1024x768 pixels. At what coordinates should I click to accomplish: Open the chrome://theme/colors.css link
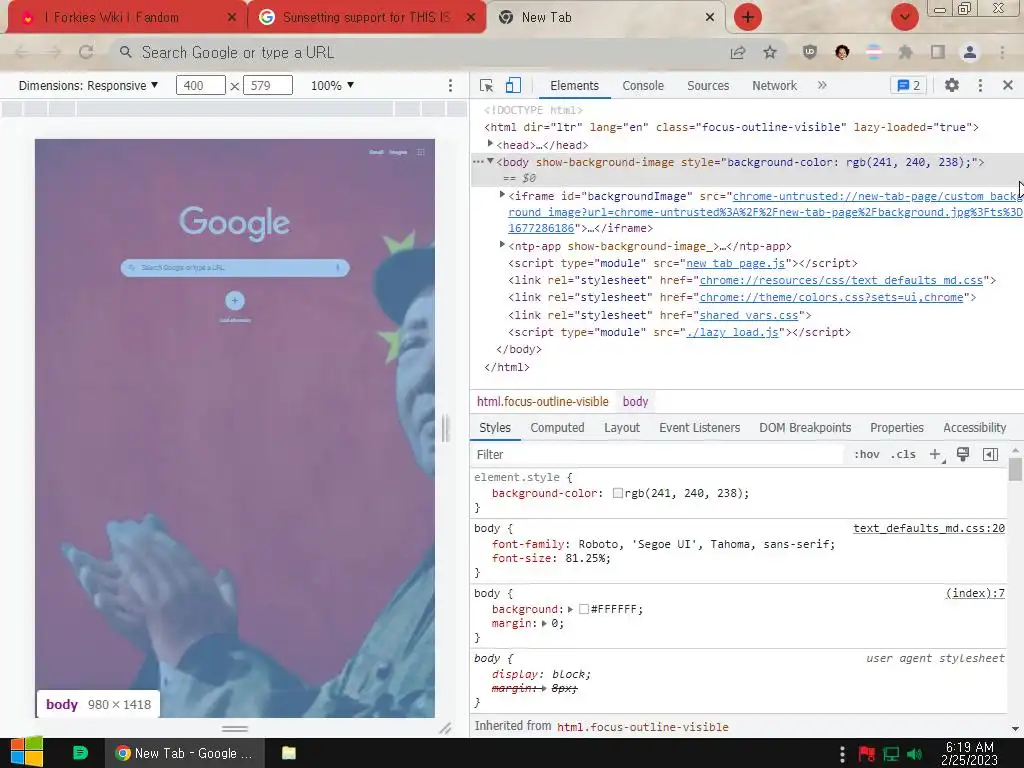click(x=831, y=297)
